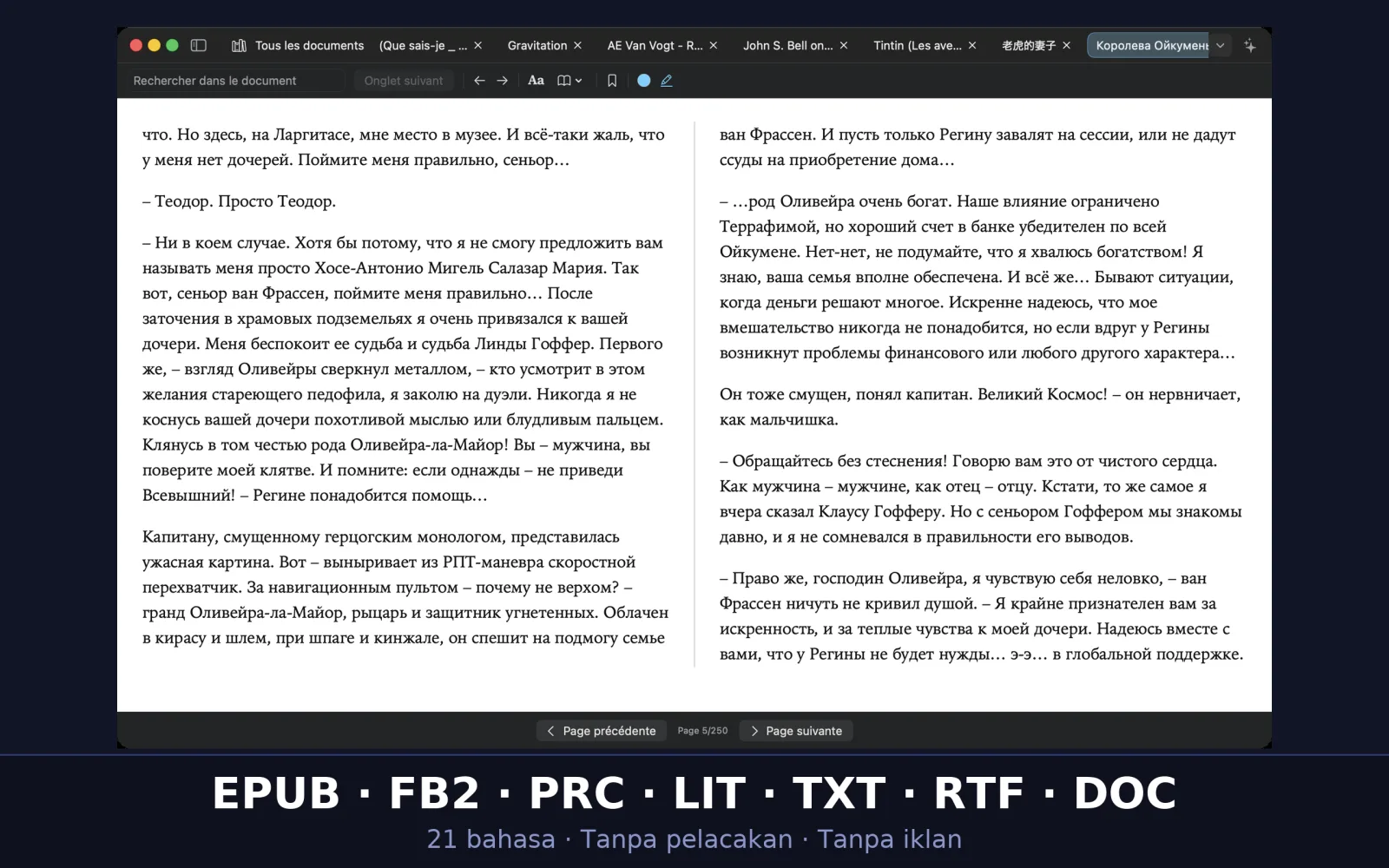The image size is (1389, 868).
Task: Go back with the left arrow icon
Action: point(479,80)
